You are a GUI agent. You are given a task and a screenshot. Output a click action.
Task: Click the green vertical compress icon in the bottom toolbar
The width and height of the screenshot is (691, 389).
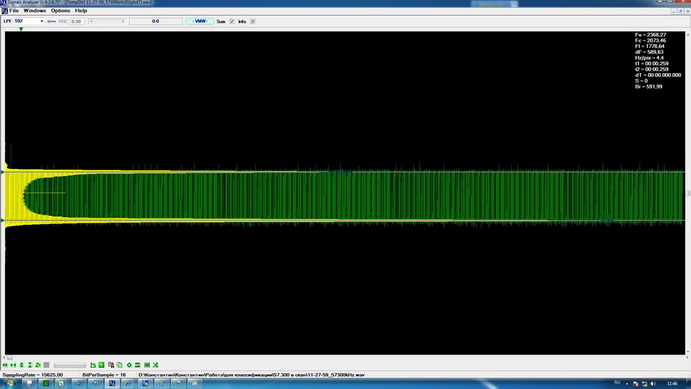click(30, 365)
